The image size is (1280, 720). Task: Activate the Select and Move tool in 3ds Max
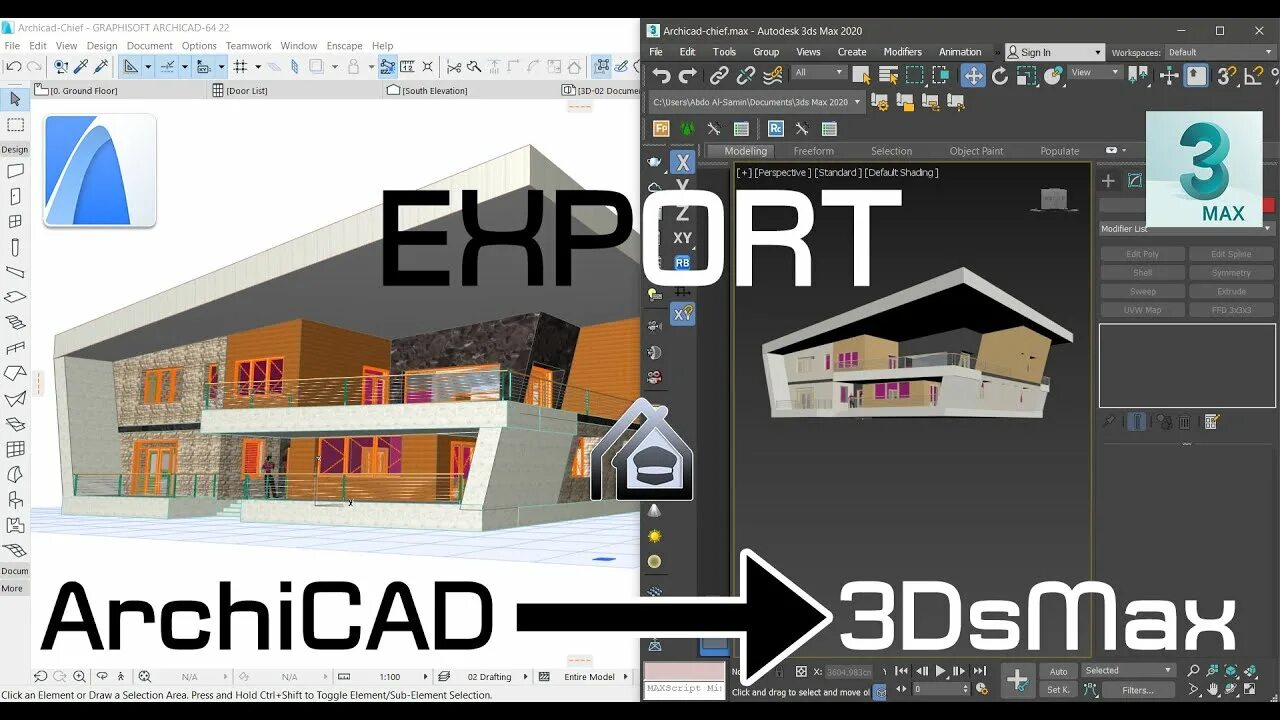[x=973, y=76]
